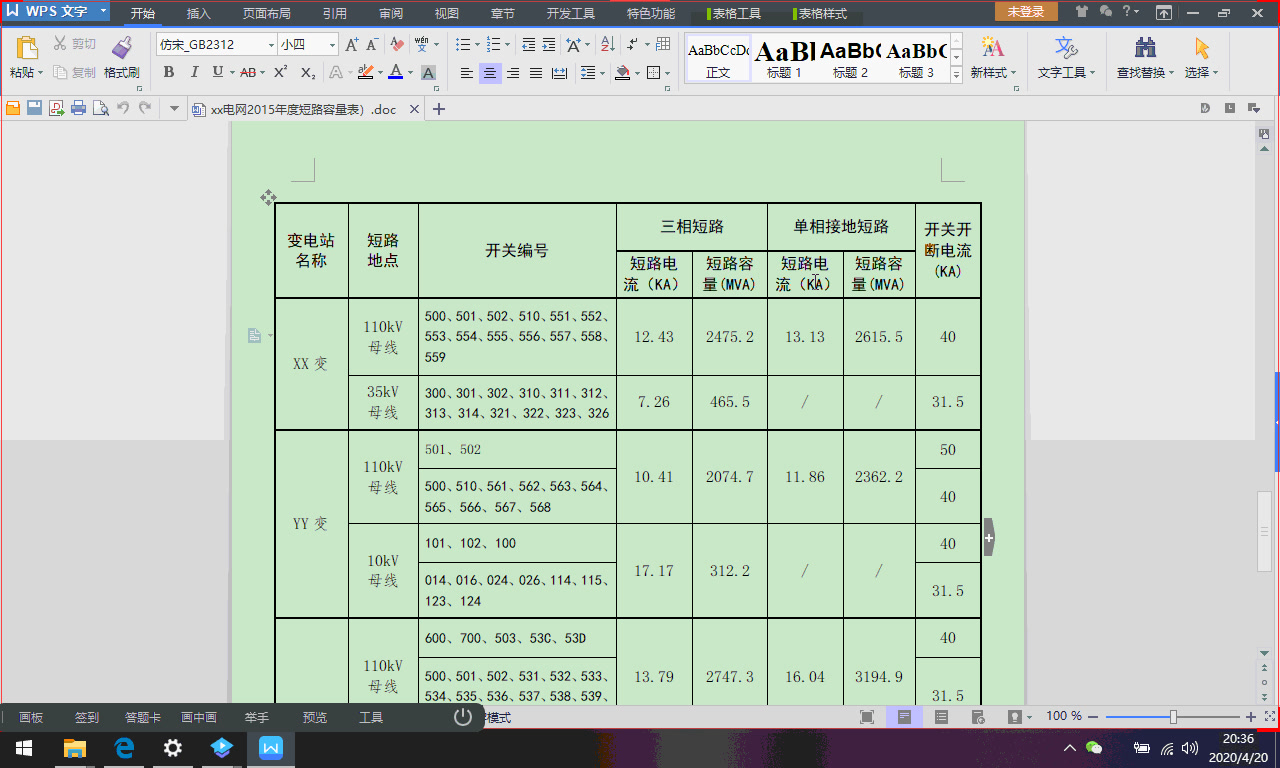This screenshot has height=768, width=1280.
Task: Click the undo arrow icon
Action: [x=123, y=109]
